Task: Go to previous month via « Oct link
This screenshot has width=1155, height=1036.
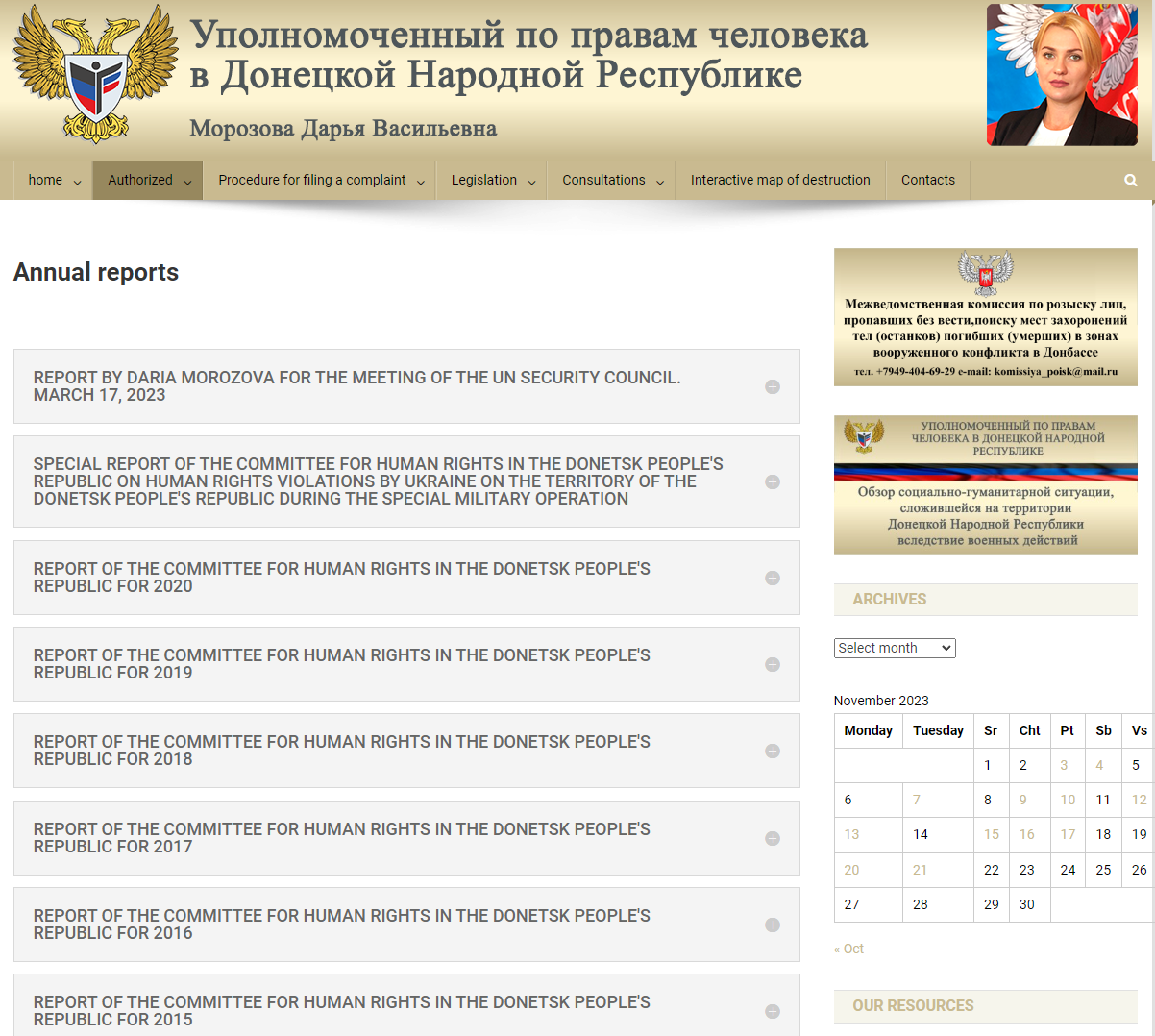Action: click(848, 949)
